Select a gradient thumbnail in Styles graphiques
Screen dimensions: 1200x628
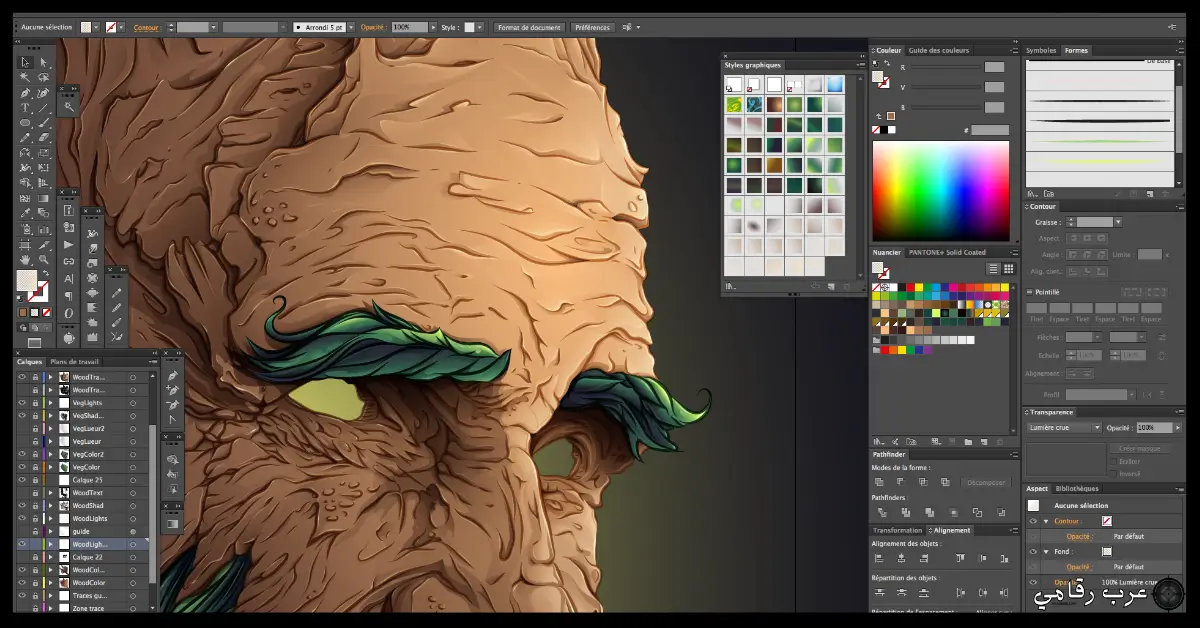click(836, 85)
